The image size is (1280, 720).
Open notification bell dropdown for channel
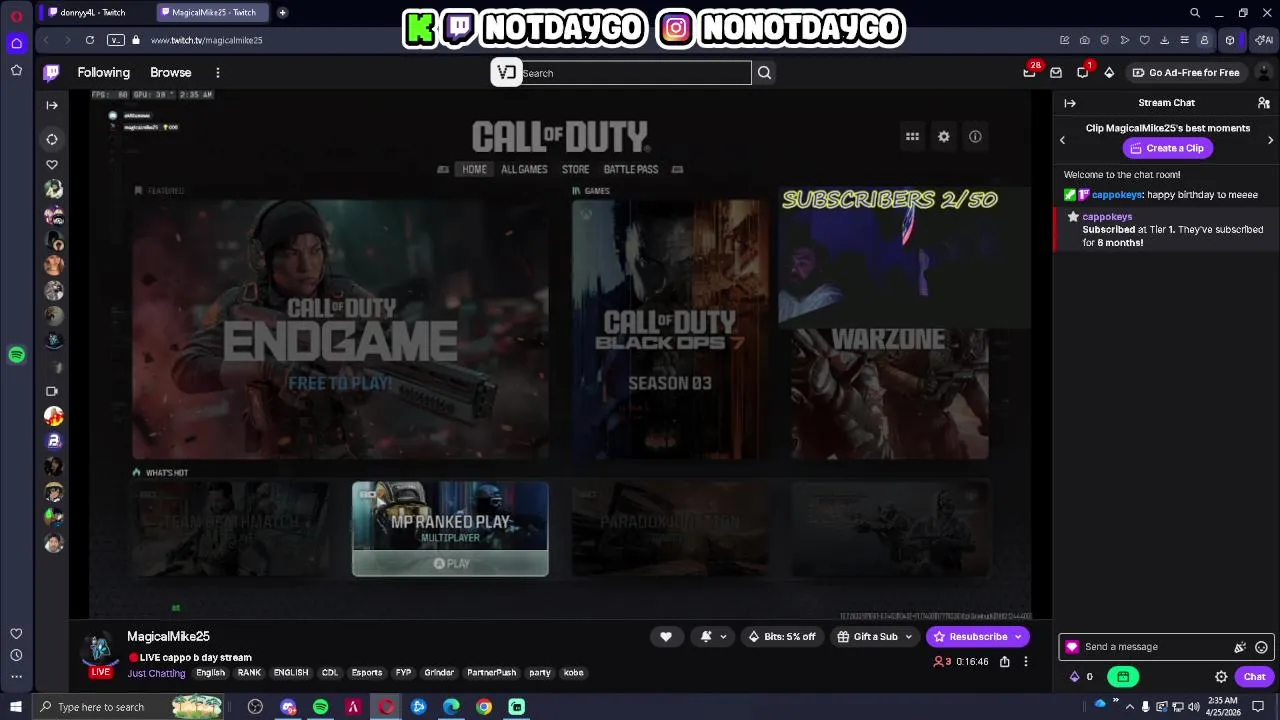[x=713, y=637]
